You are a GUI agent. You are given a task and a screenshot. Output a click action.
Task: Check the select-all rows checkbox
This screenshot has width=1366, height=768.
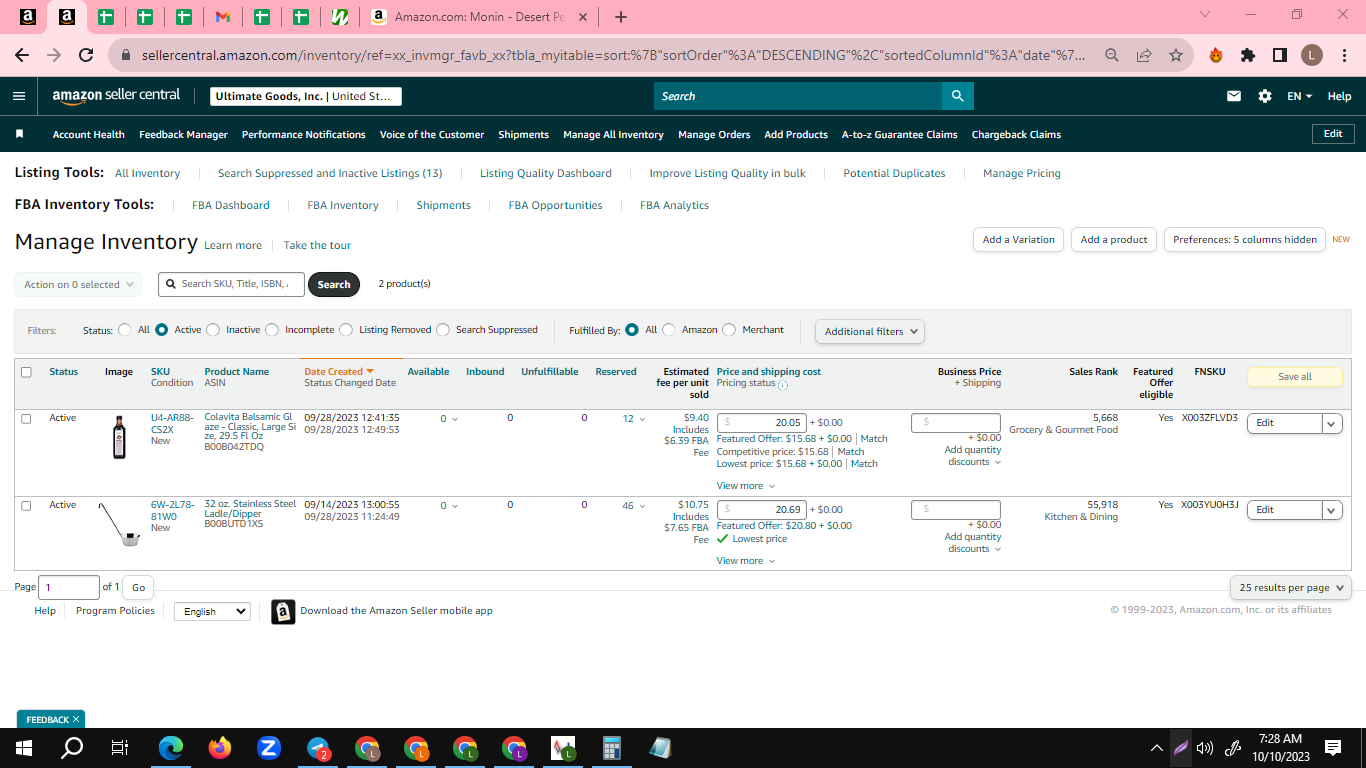click(x=26, y=372)
